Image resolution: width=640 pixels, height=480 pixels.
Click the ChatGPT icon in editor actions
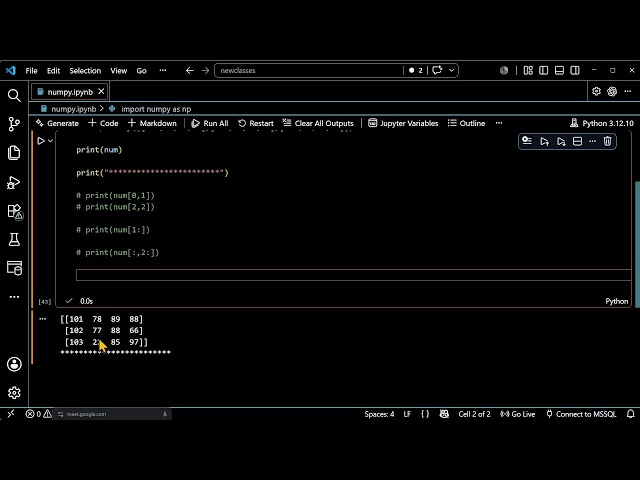(612, 91)
